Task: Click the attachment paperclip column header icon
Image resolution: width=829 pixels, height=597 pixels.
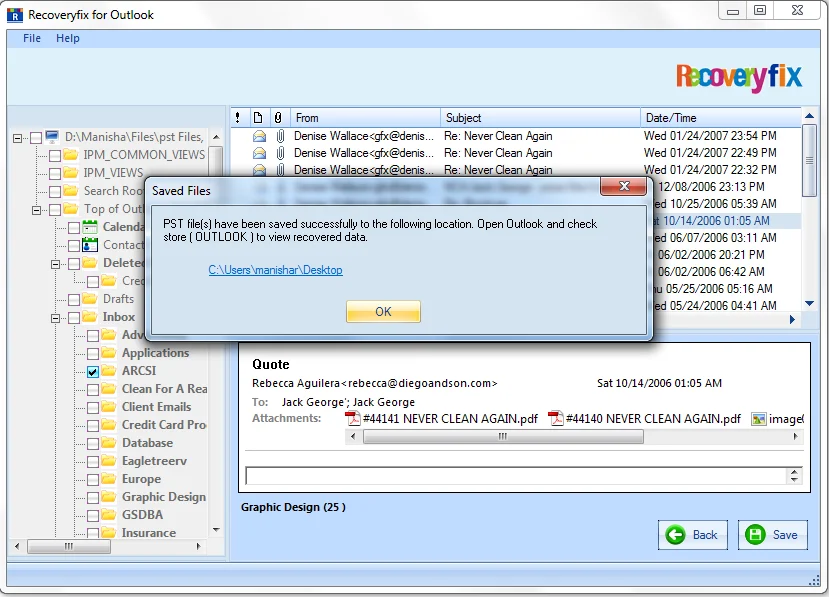Action: coord(278,117)
